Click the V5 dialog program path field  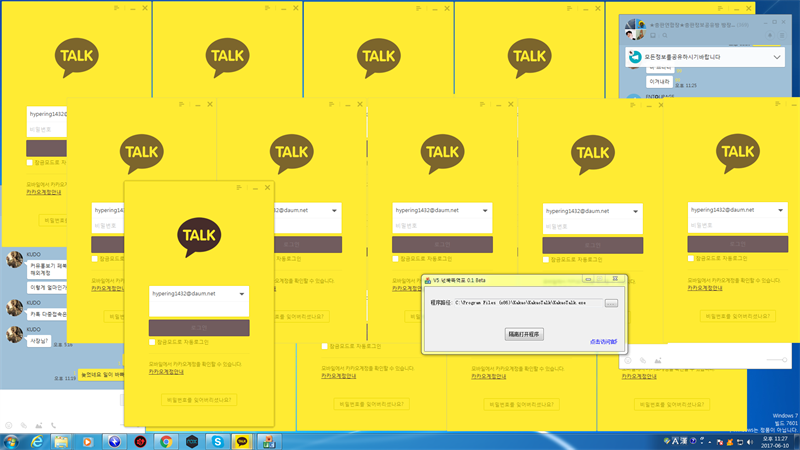(x=528, y=303)
